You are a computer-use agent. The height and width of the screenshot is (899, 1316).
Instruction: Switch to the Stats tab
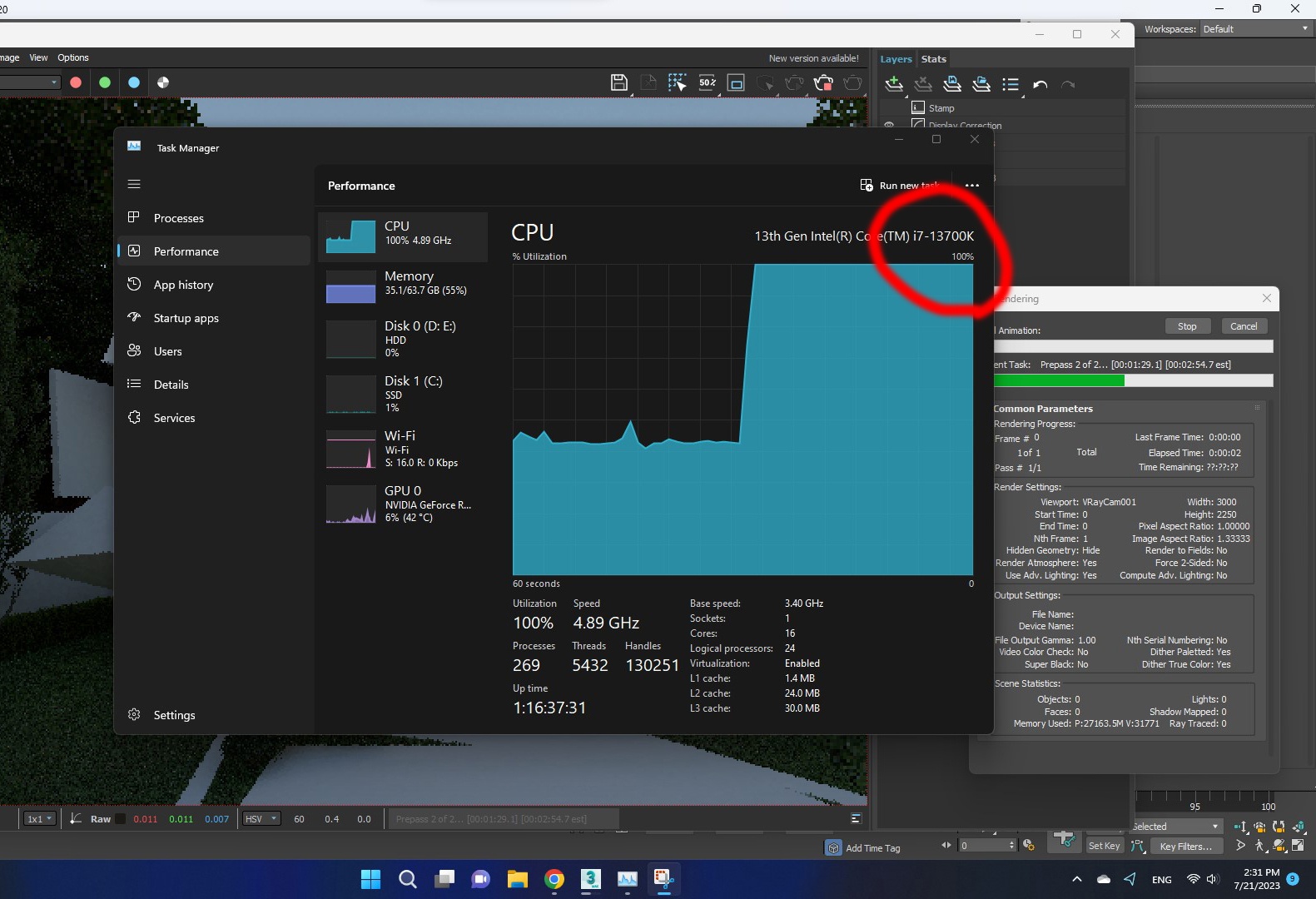coord(933,59)
